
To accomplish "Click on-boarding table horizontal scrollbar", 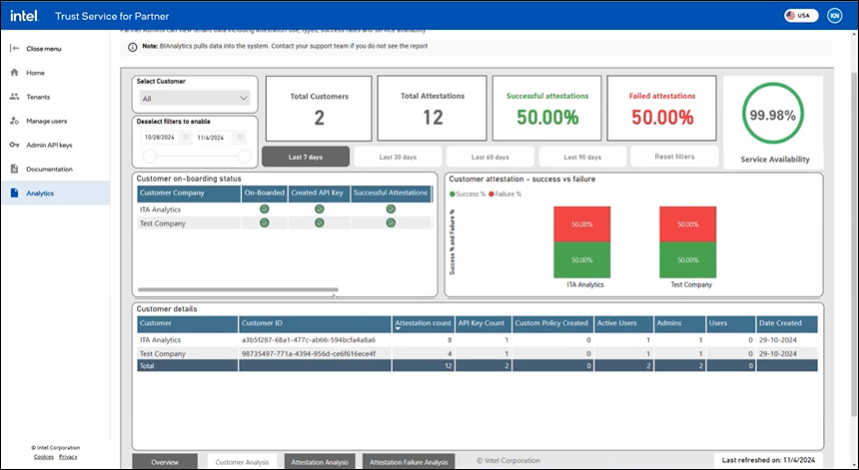I will click(238, 290).
